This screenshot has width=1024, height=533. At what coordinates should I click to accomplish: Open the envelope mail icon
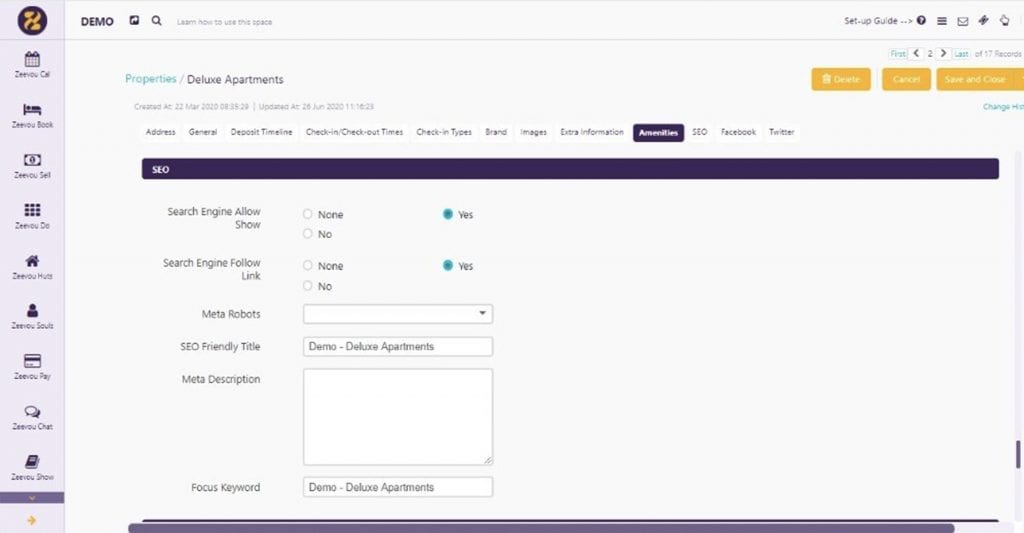click(x=963, y=21)
